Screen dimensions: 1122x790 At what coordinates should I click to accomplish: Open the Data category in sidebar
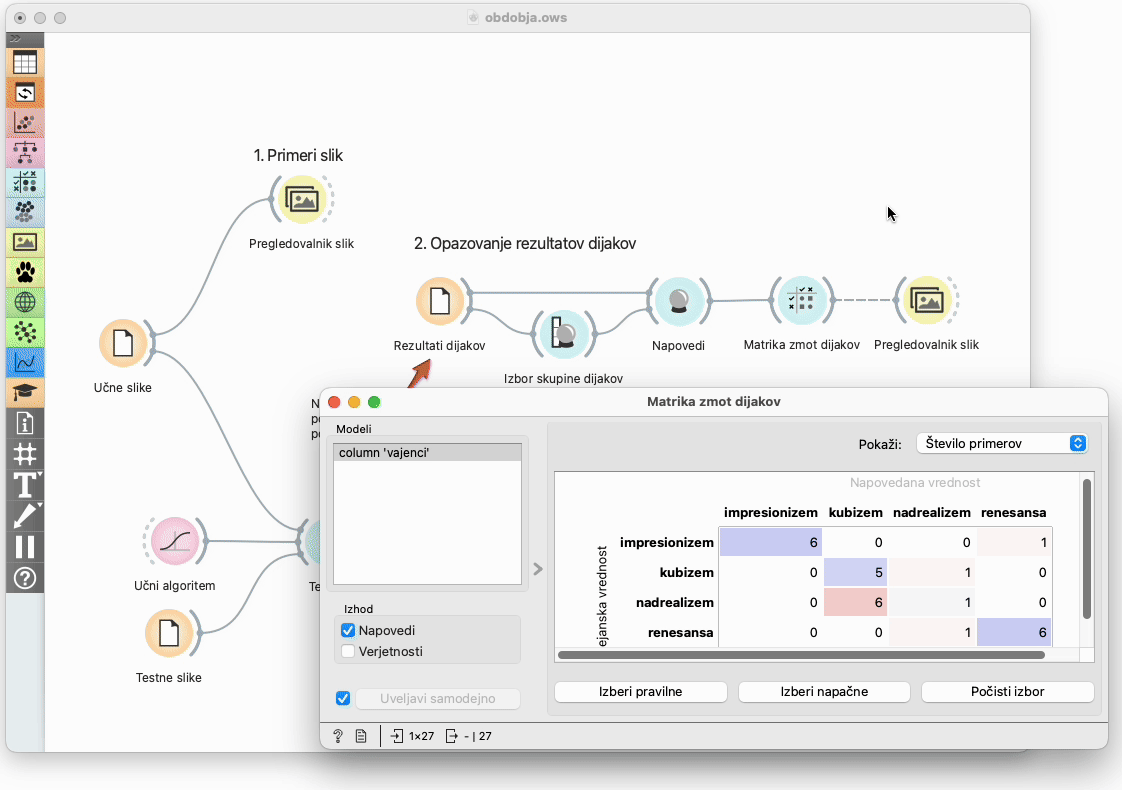pos(25,63)
